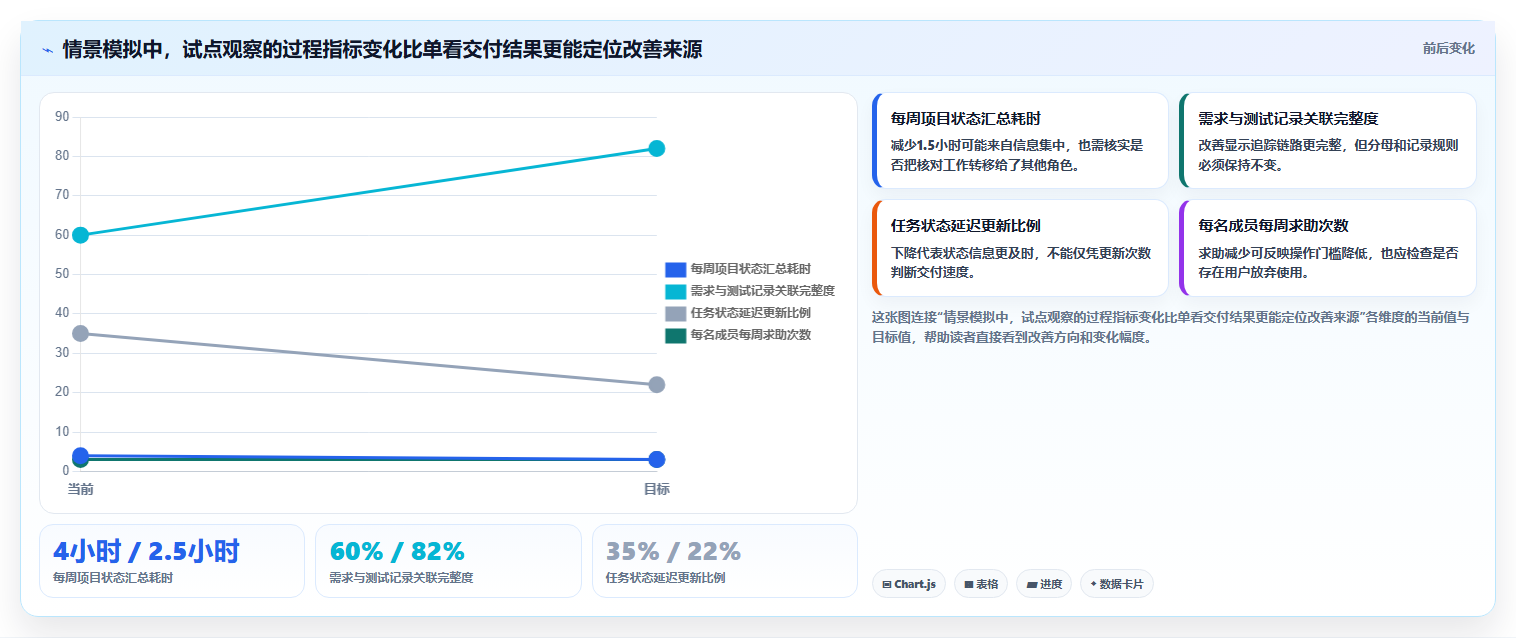
Task: Click the 4小时 / 2.5小时 stat value
Action: coord(146,551)
